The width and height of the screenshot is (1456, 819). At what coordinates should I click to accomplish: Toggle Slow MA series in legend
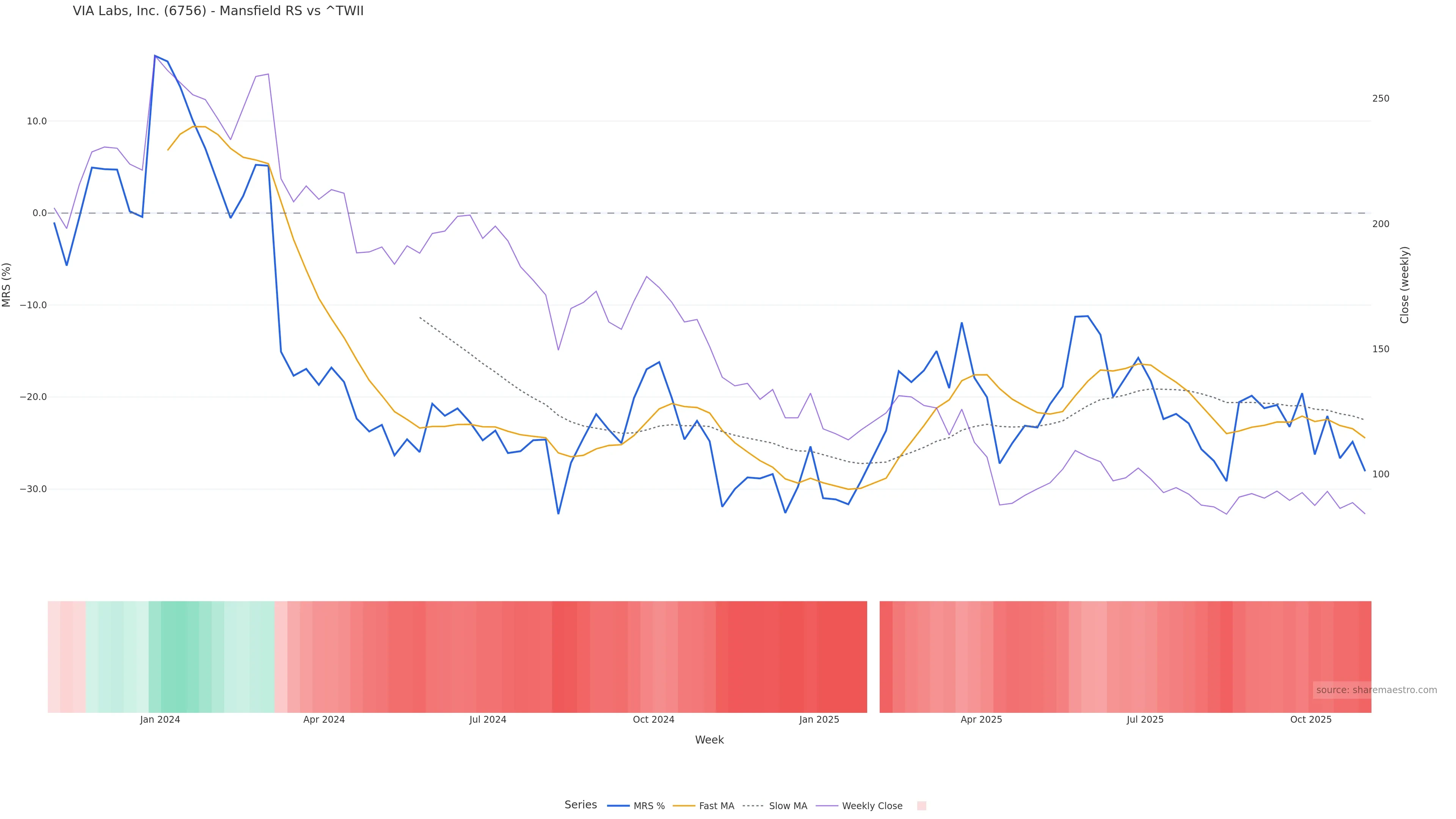click(788, 806)
